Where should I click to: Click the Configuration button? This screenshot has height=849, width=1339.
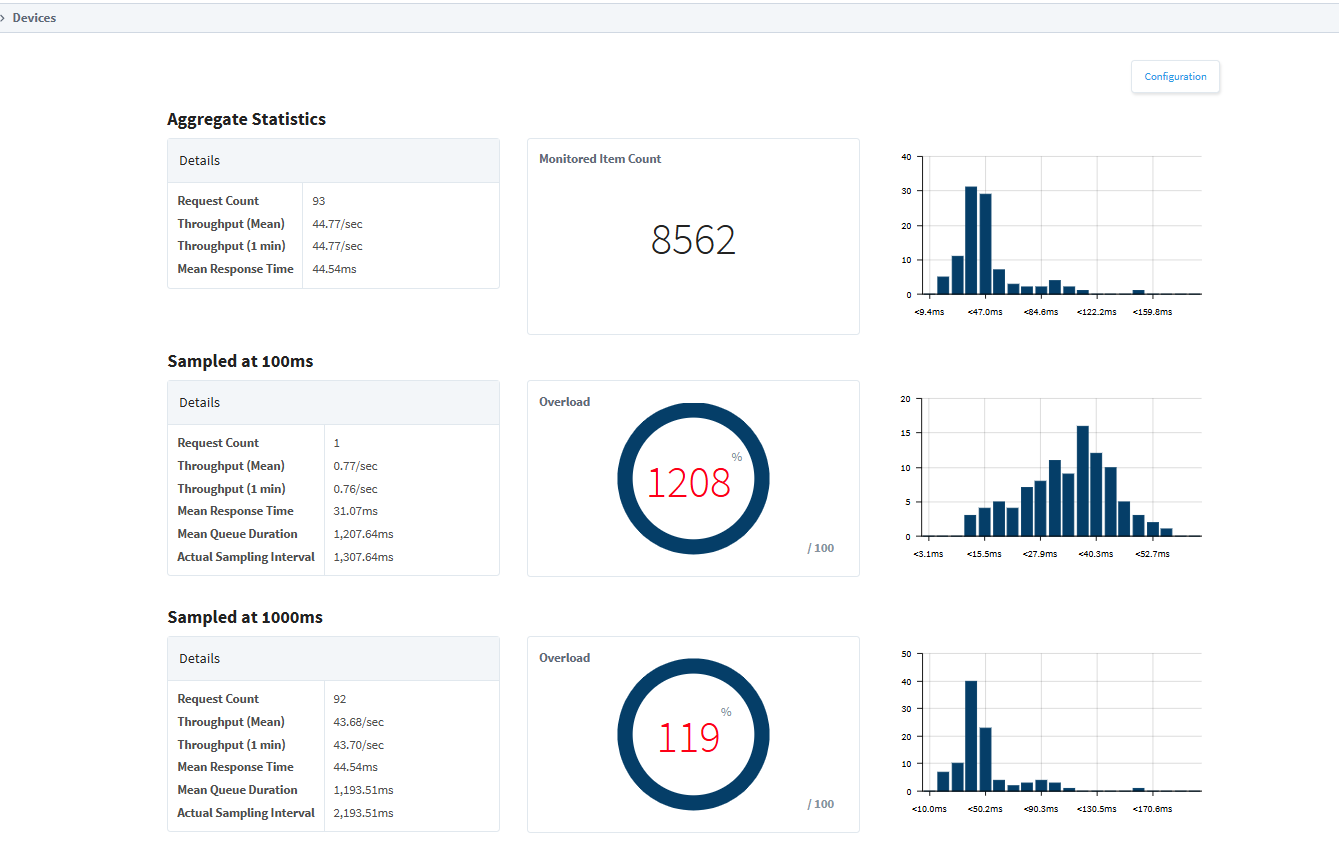[1175, 77]
